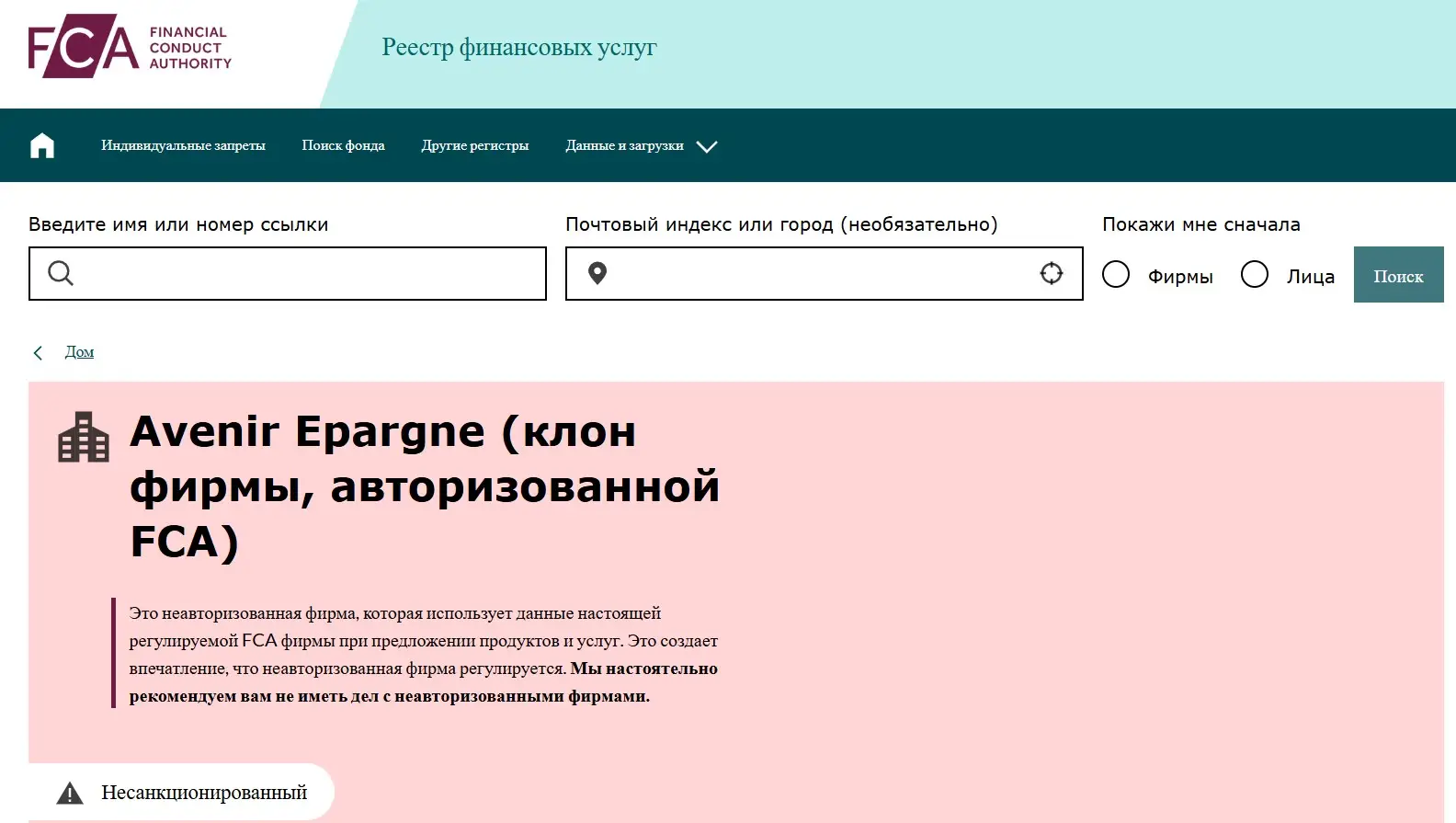Use my current location crosshair icon

(x=1051, y=273)
